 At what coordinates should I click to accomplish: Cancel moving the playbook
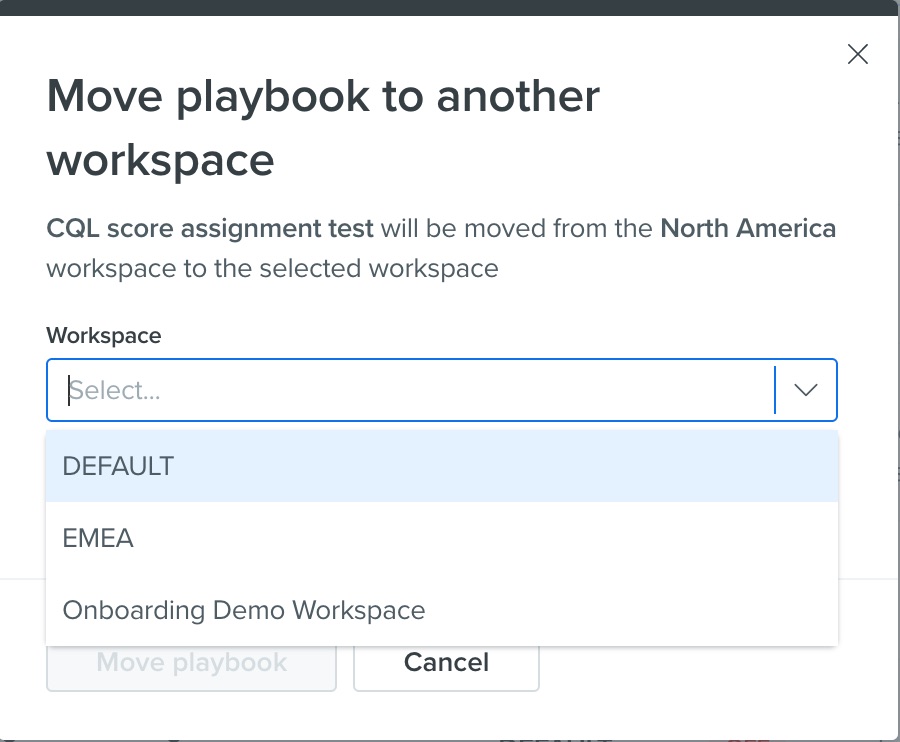(446, 667)
